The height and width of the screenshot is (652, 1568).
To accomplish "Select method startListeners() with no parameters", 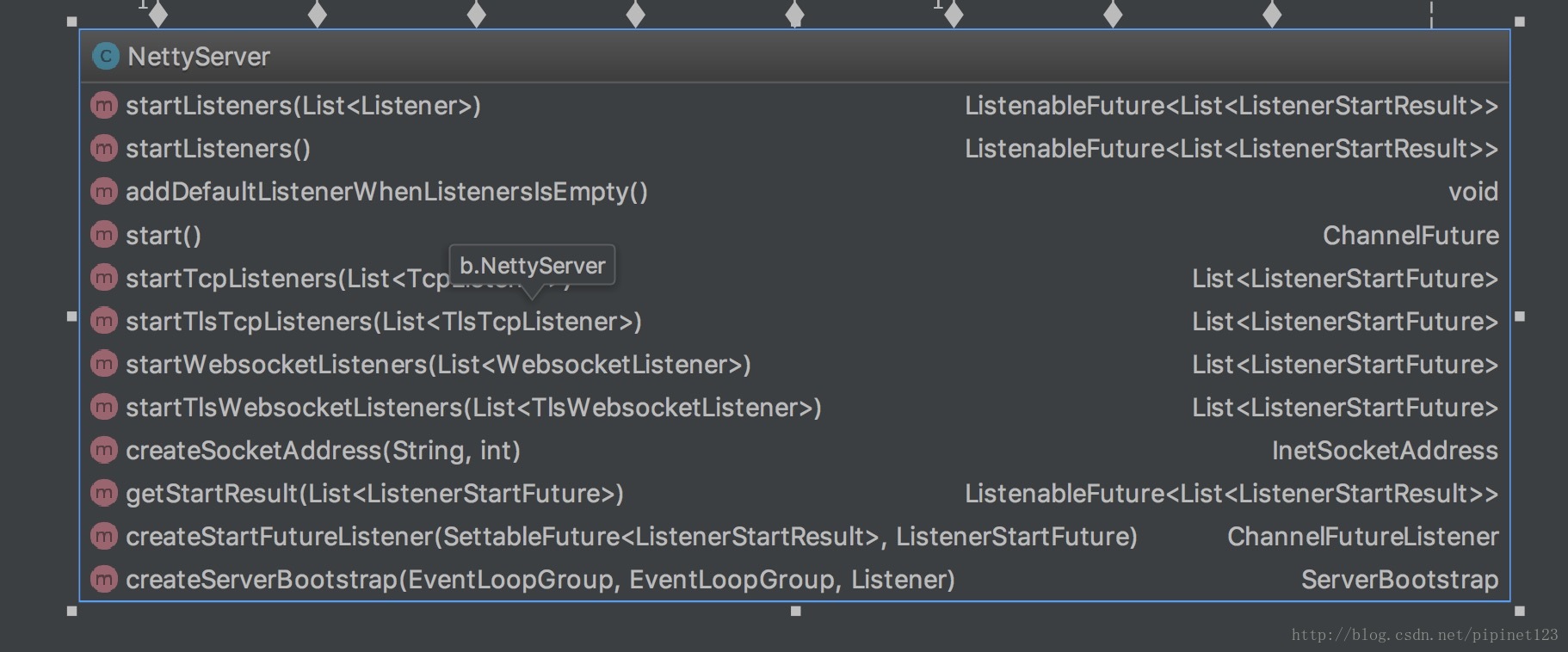I will 218,149.
